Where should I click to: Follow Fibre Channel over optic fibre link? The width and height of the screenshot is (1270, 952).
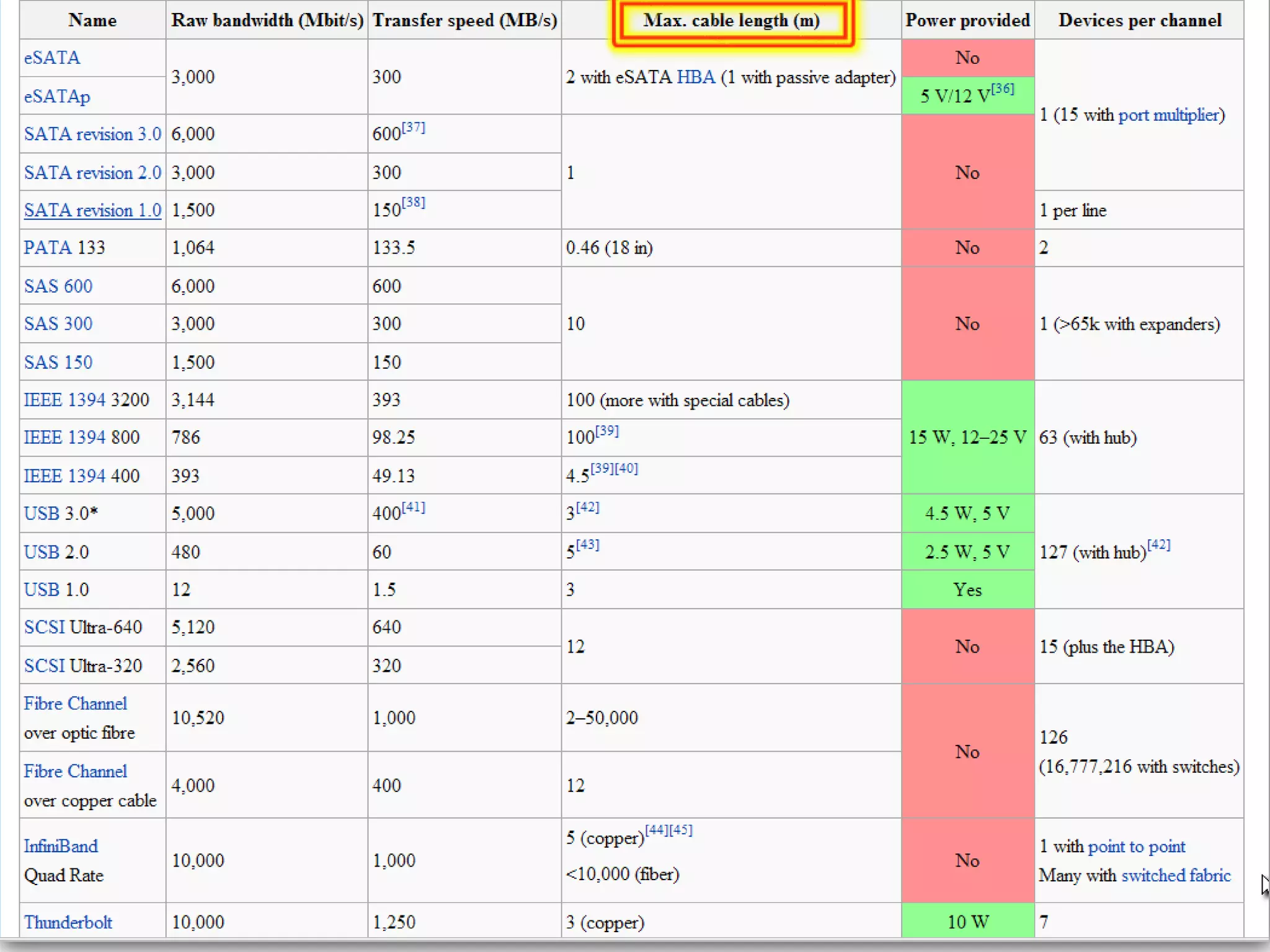(75, 703)
